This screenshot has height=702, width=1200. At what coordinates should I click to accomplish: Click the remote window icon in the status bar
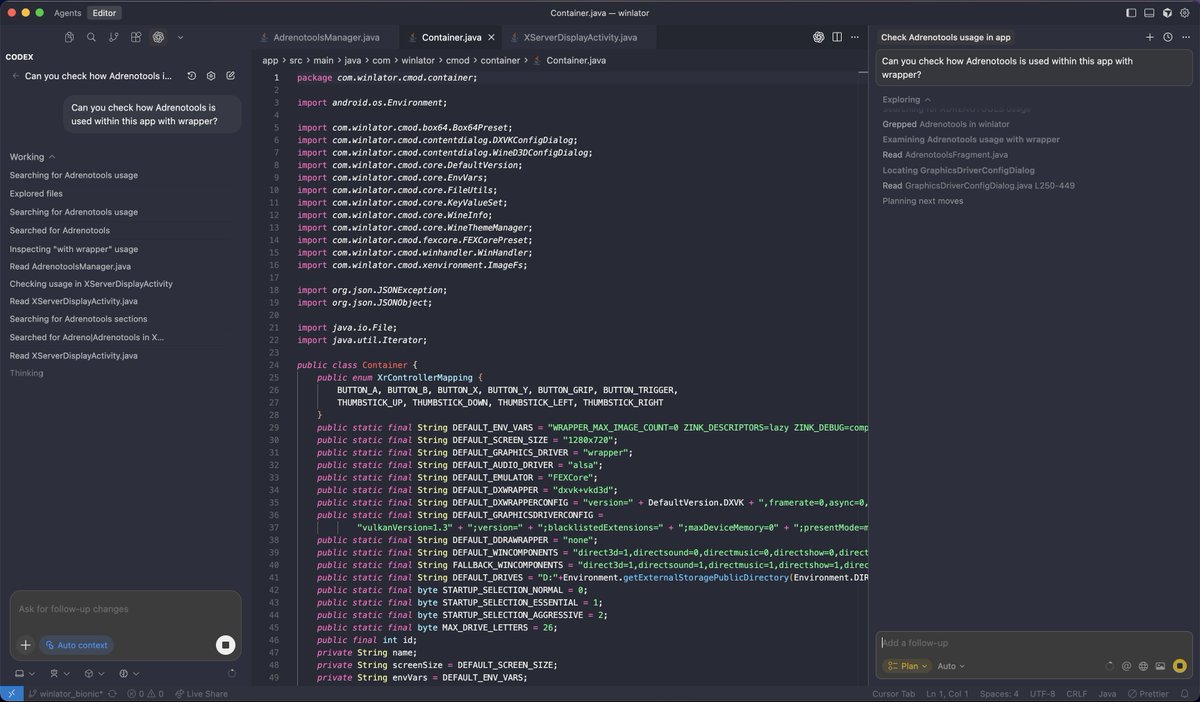pyautogui.click(x=10, y=693)
